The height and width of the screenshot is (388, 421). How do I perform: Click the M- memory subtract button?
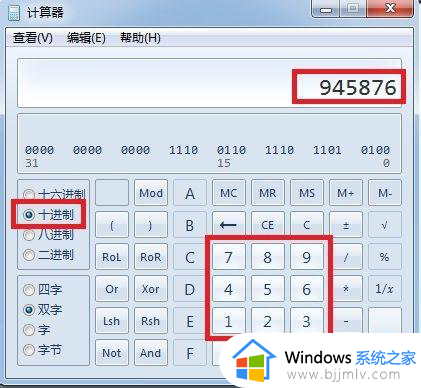(x=385, y=193)
